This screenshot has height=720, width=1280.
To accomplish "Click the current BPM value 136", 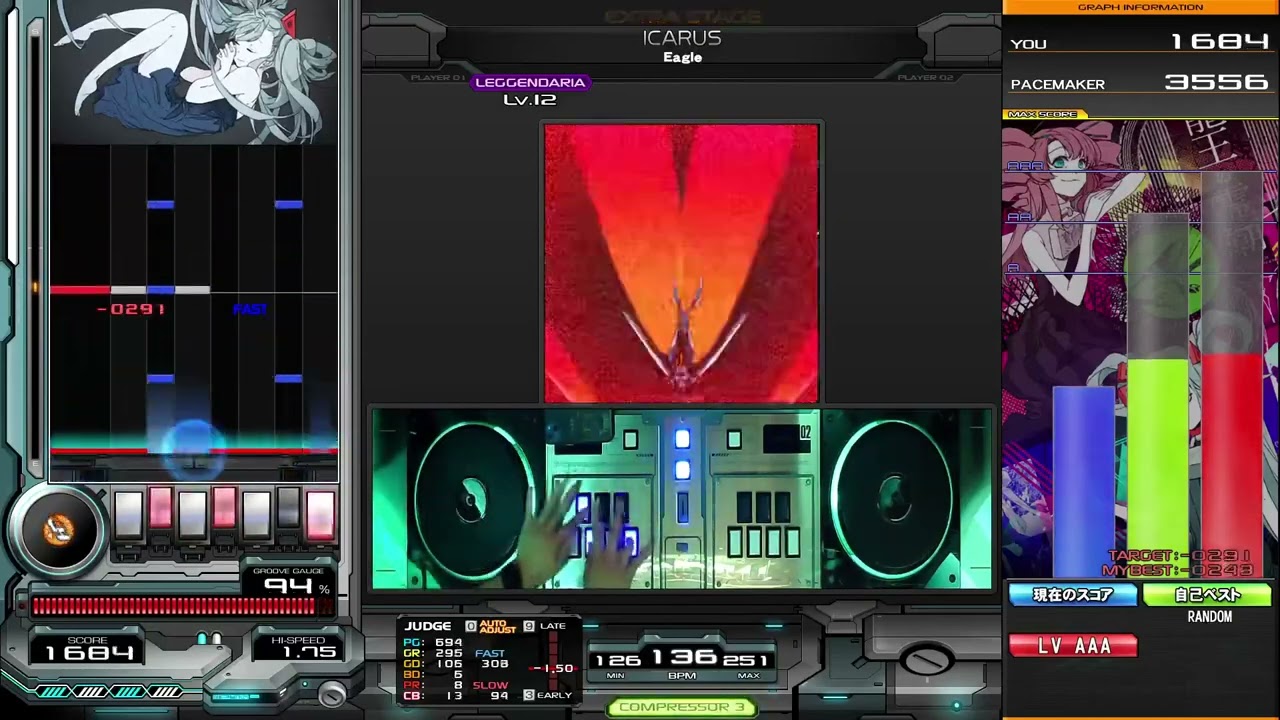I will coord(684,657).
